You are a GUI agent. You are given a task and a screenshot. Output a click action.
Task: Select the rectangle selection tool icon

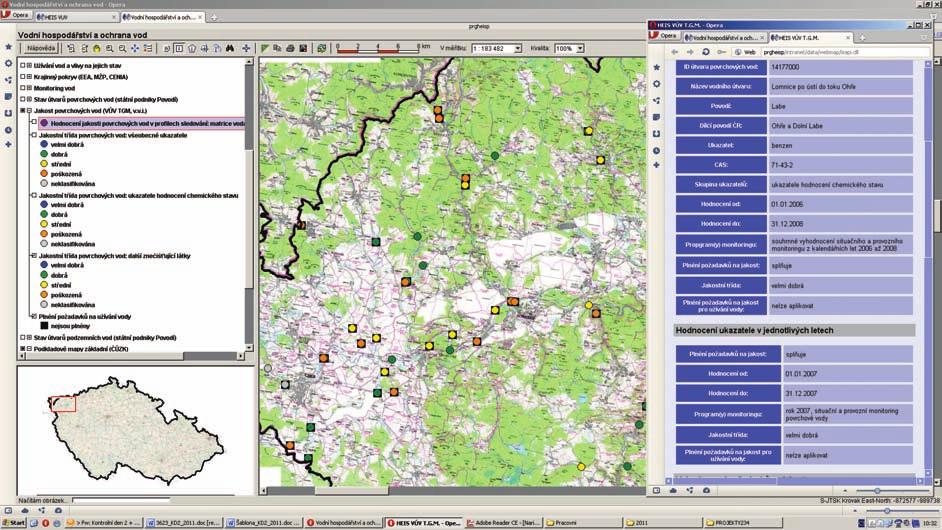pyautogui.click(x=179, y=48)
